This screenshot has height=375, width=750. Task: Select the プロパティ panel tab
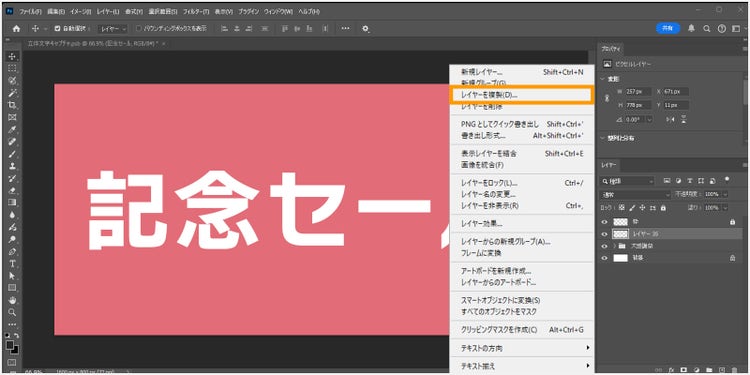point(611,49)
